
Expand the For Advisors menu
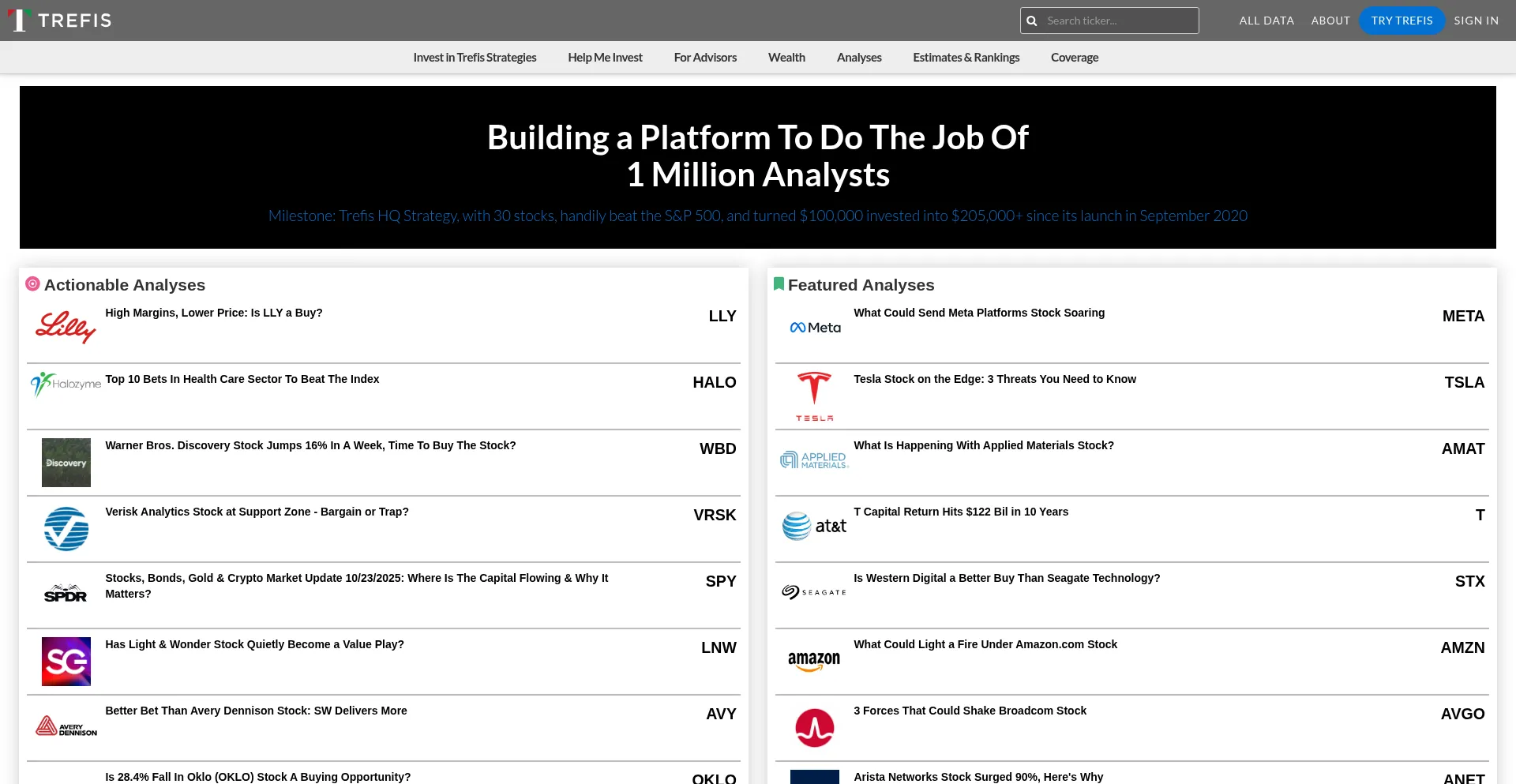[x=705, y=58]
